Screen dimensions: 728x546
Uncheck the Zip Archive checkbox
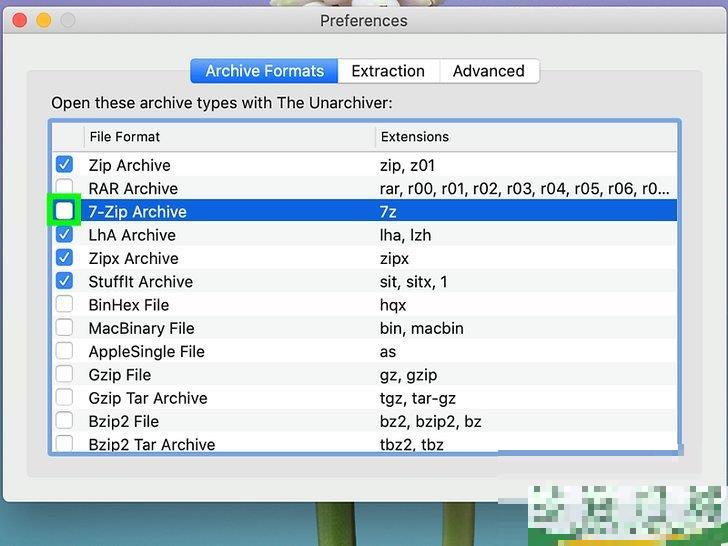[65, 165]
